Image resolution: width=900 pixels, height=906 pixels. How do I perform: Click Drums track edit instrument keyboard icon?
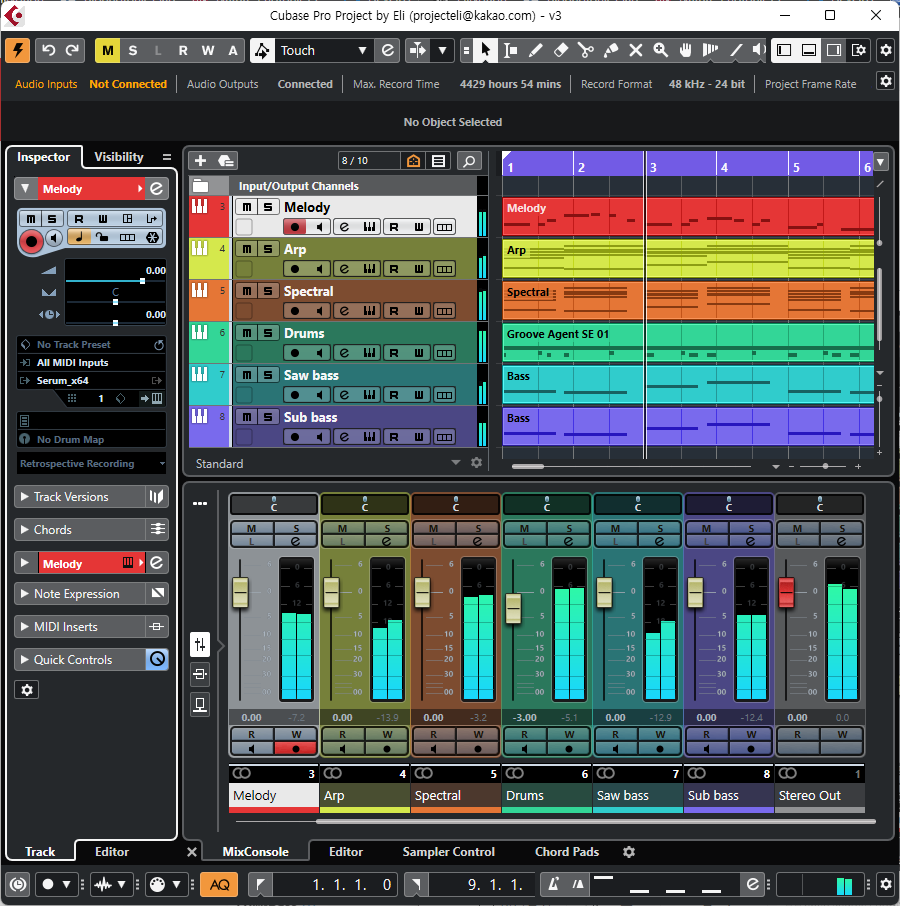point(369,352)
